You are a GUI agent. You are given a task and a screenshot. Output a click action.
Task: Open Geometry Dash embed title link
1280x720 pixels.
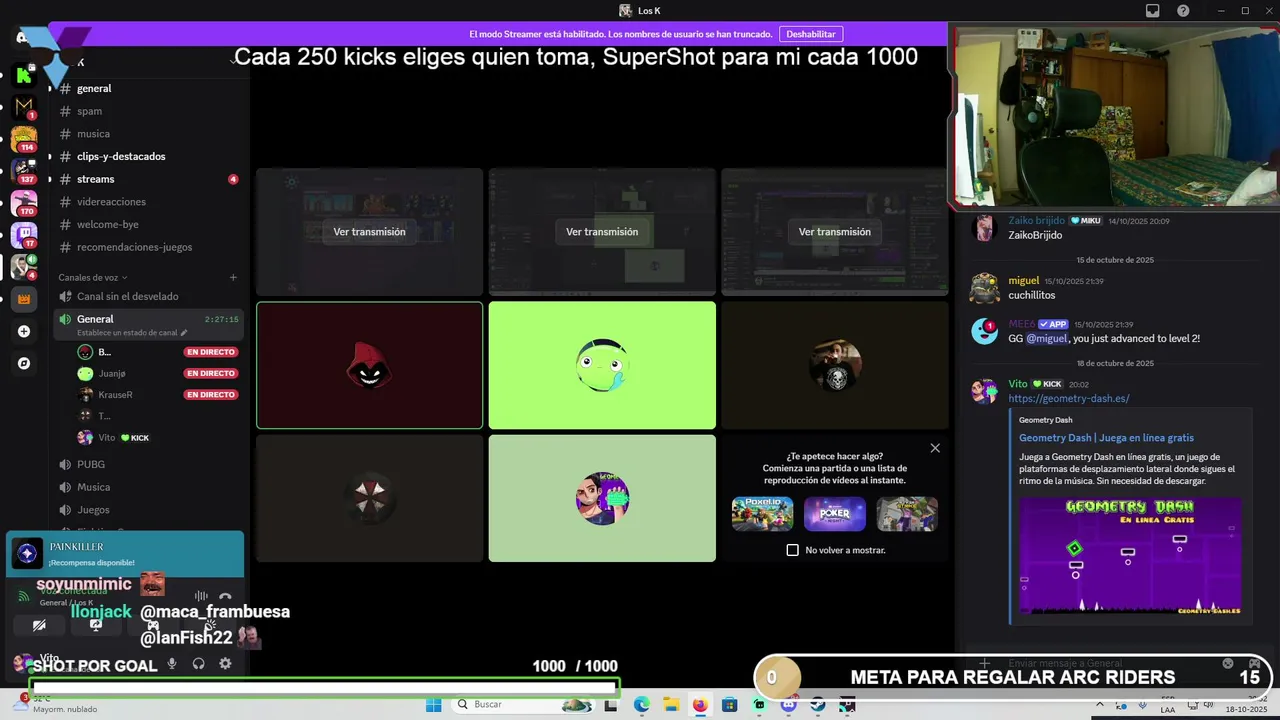1106,438
